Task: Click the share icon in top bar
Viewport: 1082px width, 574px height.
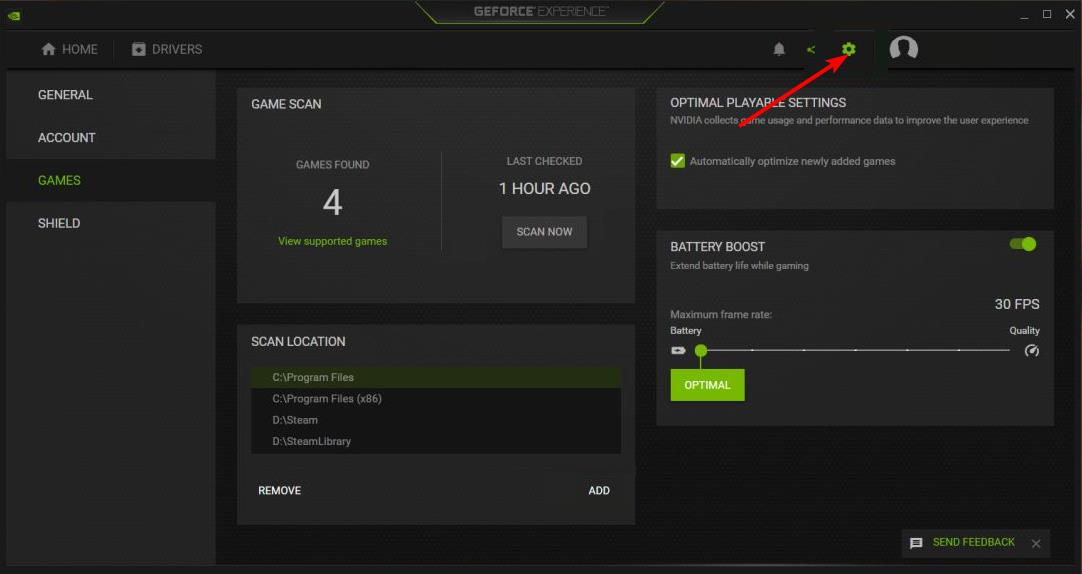Action: pos(812,49)
